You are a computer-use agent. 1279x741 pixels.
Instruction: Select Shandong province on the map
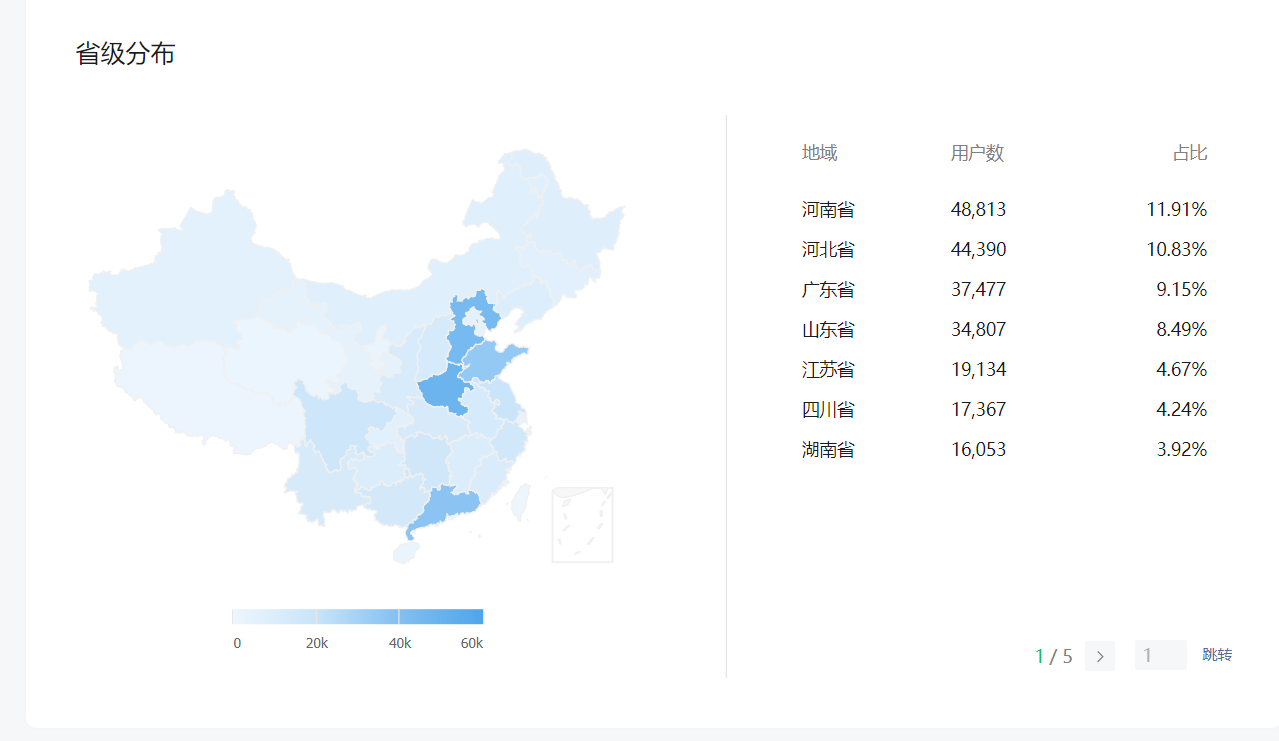tap(495, 361)
